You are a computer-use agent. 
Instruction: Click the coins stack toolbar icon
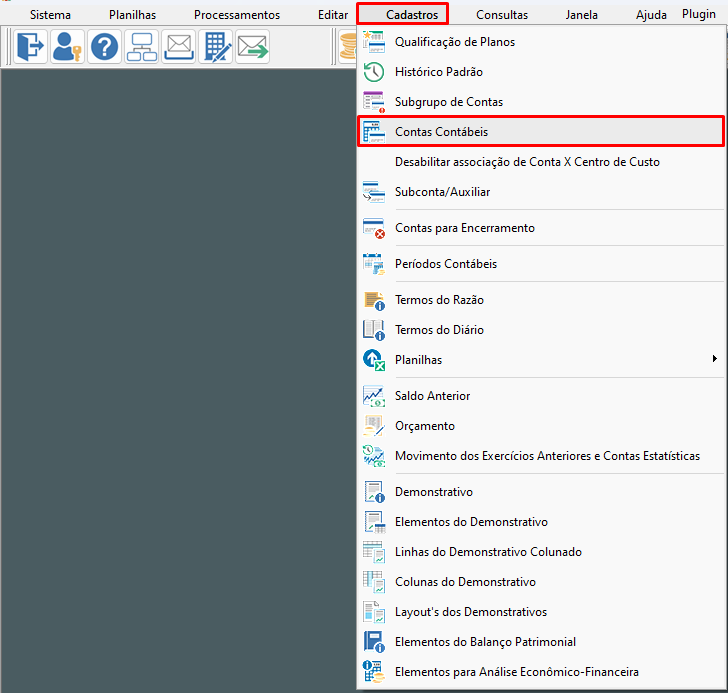coord(348,46)
